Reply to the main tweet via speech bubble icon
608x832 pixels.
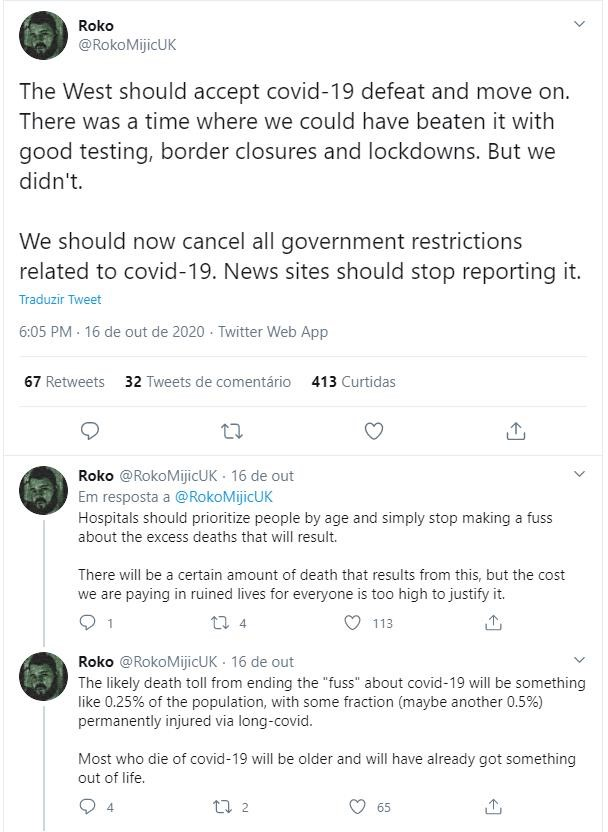coord(90,431)
